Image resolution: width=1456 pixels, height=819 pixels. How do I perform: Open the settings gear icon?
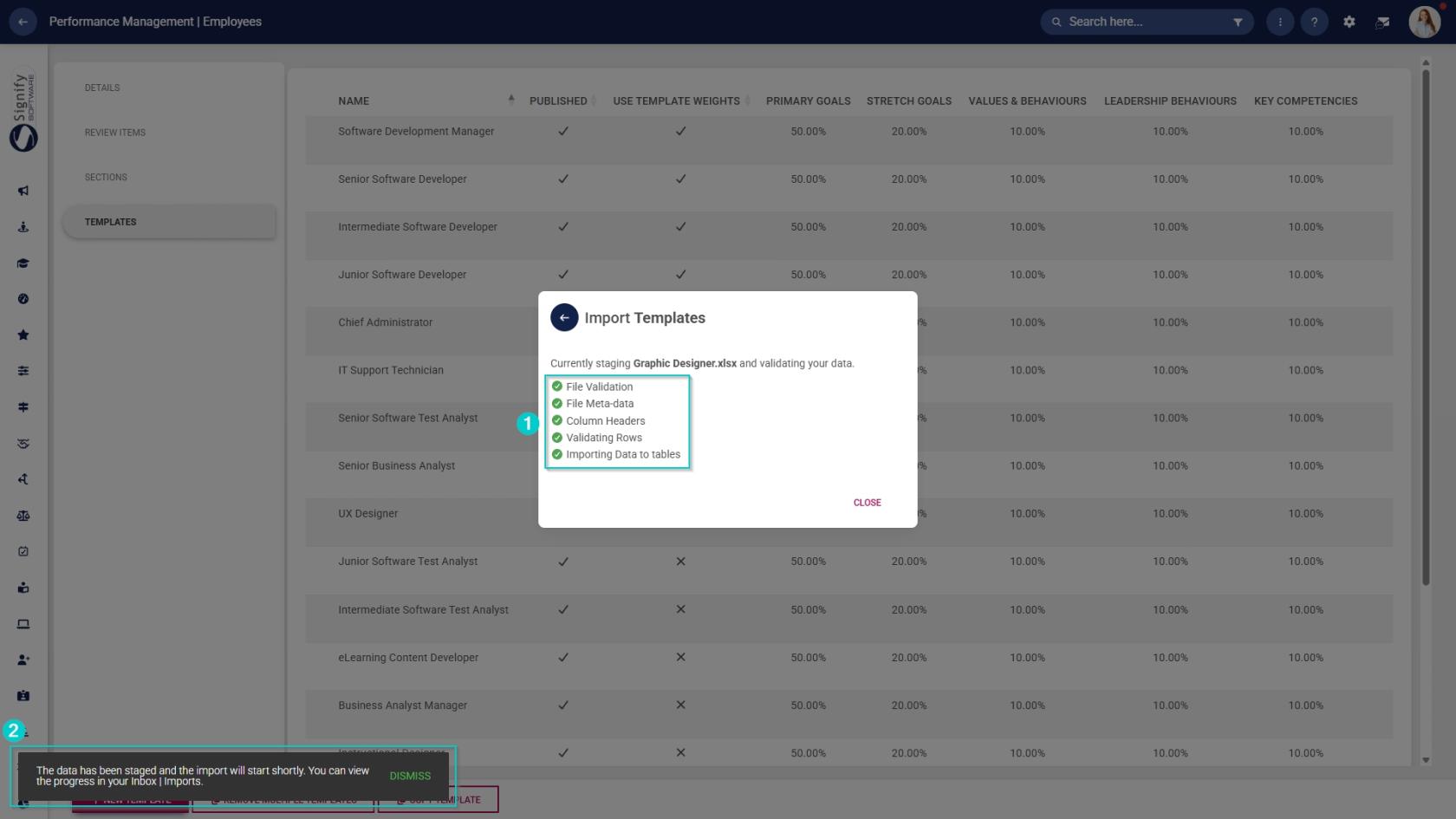pyautogui.click(x=1349, y=22)
